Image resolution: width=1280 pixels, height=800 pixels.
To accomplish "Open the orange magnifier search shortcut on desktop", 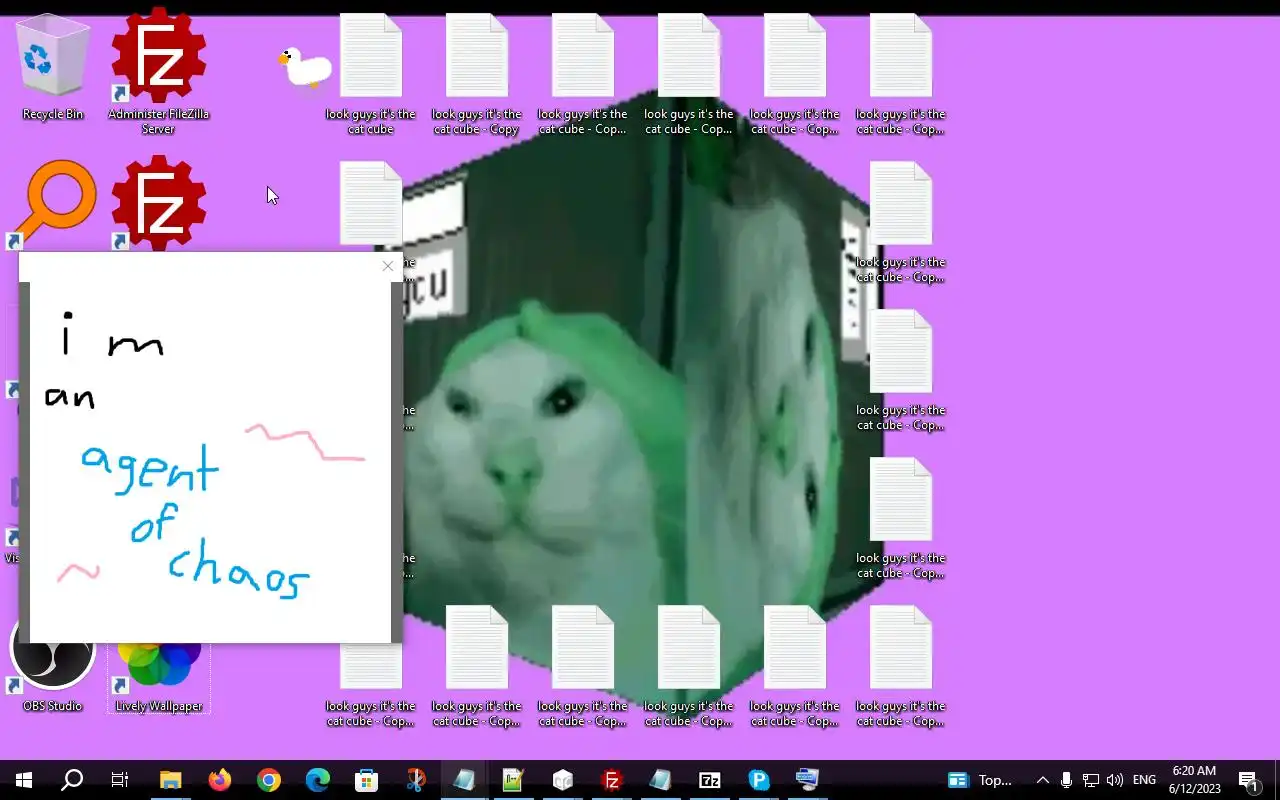I will 53,204.
